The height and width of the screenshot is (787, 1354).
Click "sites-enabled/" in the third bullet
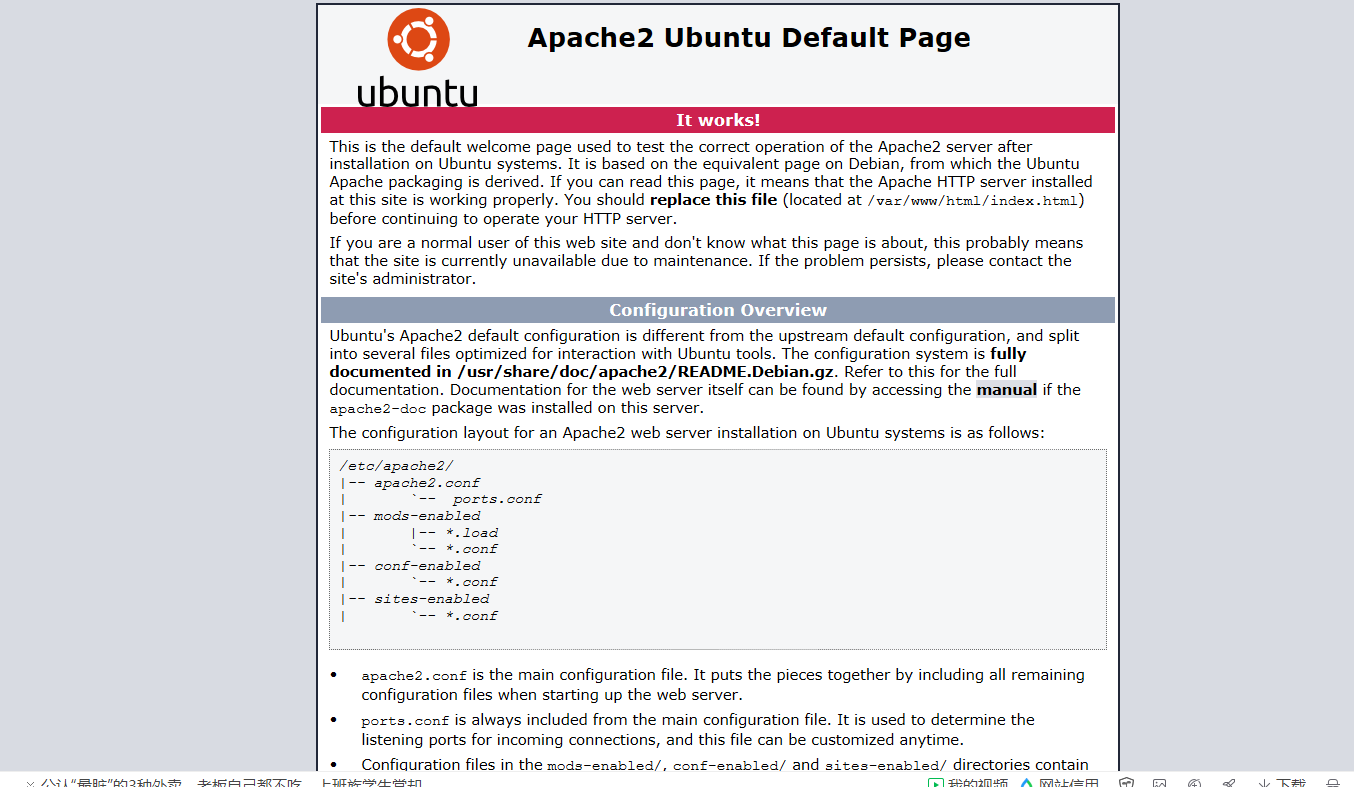886,766
